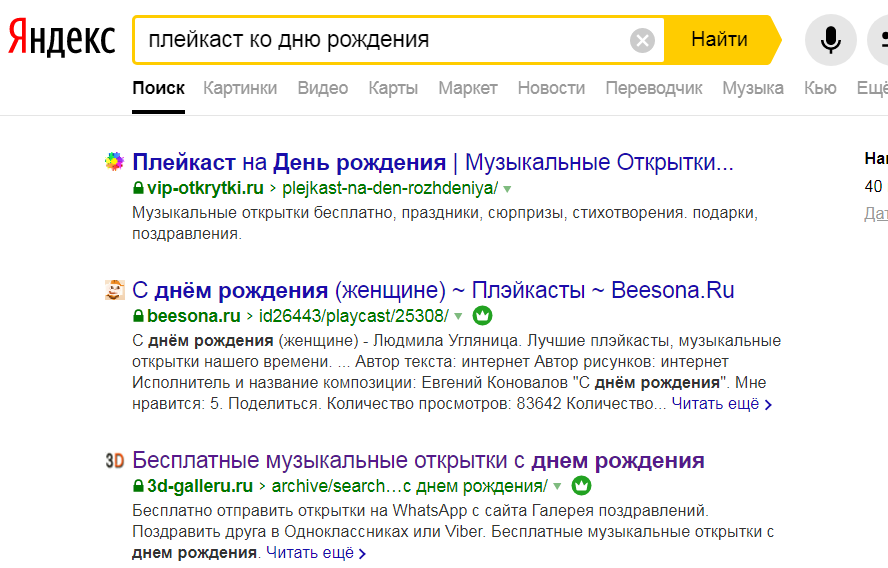
Task: Expand dropdown arrow after plejkast-na-den-rozhdeniya/
Action: coord(507,189)
